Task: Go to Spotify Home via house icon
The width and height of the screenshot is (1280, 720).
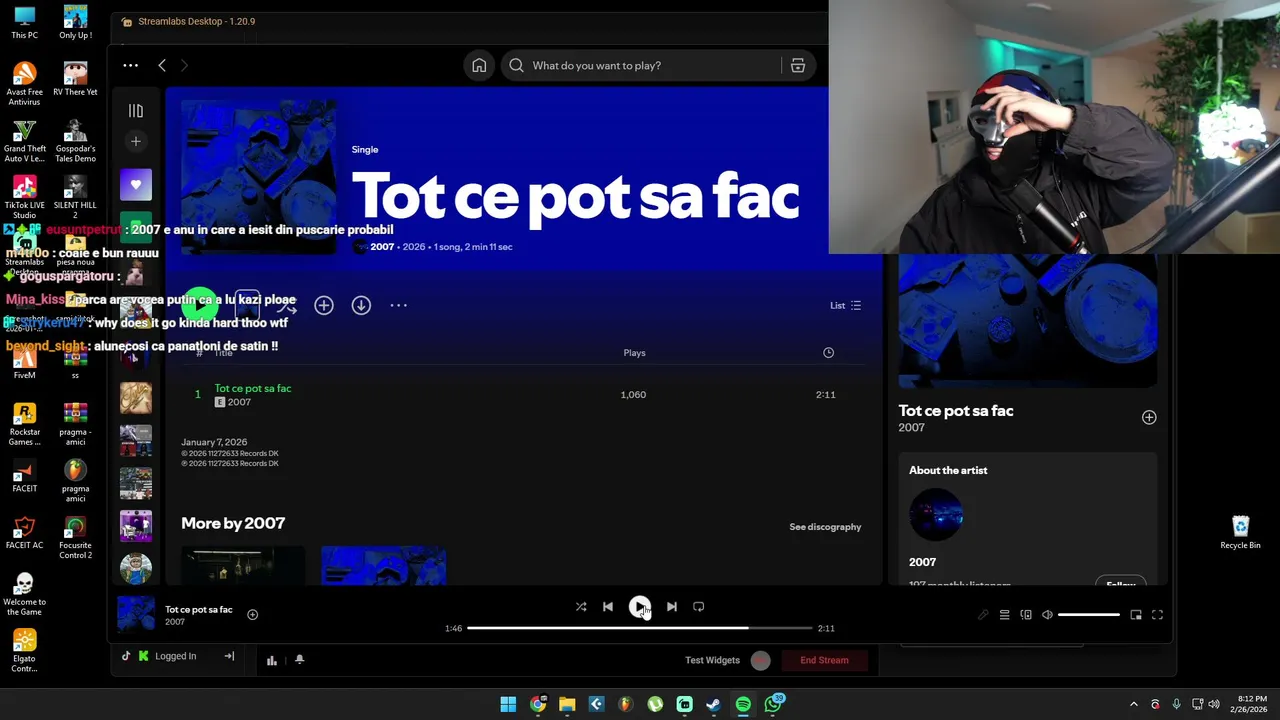Action: (479, 65)
